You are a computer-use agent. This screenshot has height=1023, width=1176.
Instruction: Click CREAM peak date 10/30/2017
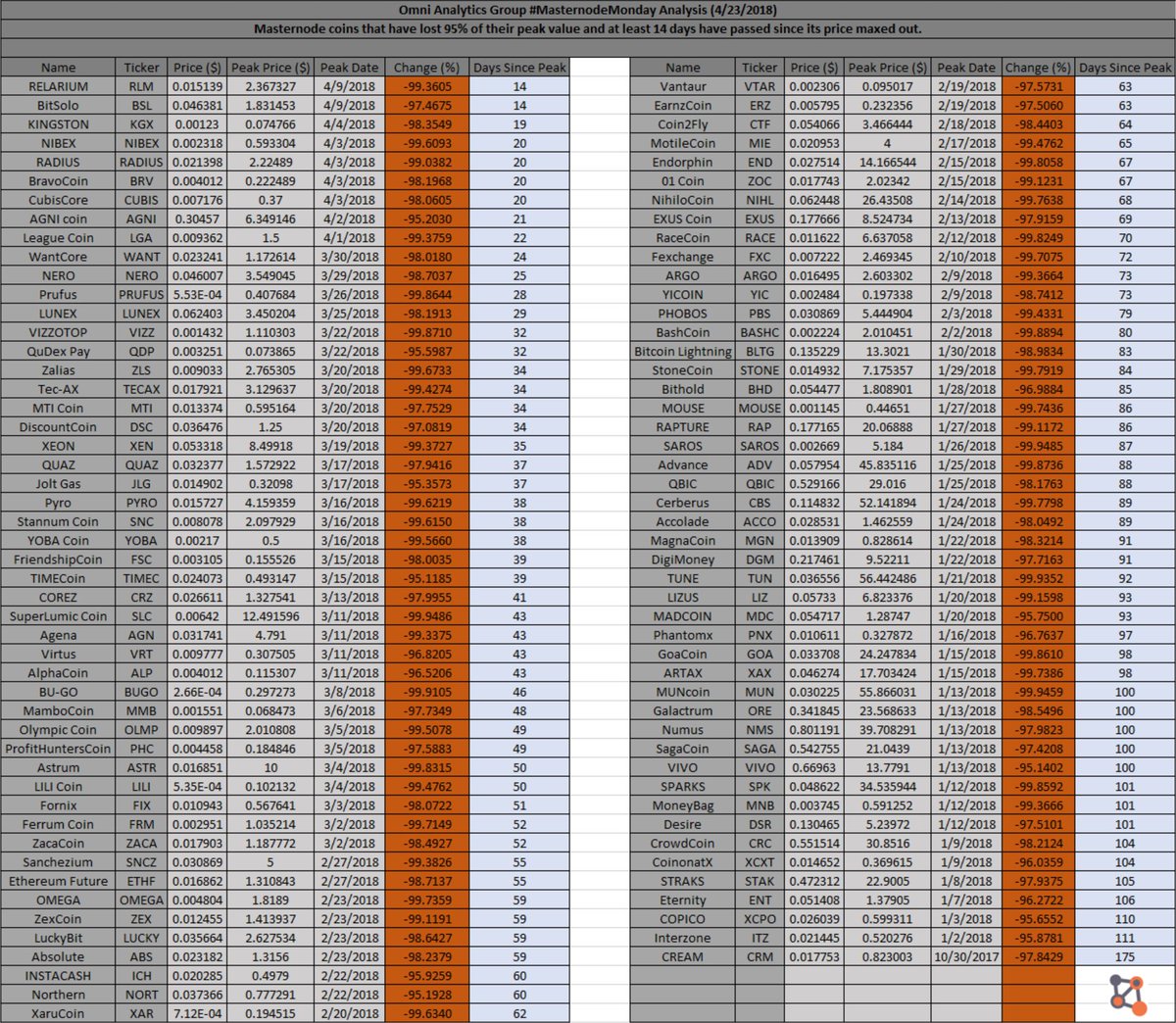[x=966, y=957]
